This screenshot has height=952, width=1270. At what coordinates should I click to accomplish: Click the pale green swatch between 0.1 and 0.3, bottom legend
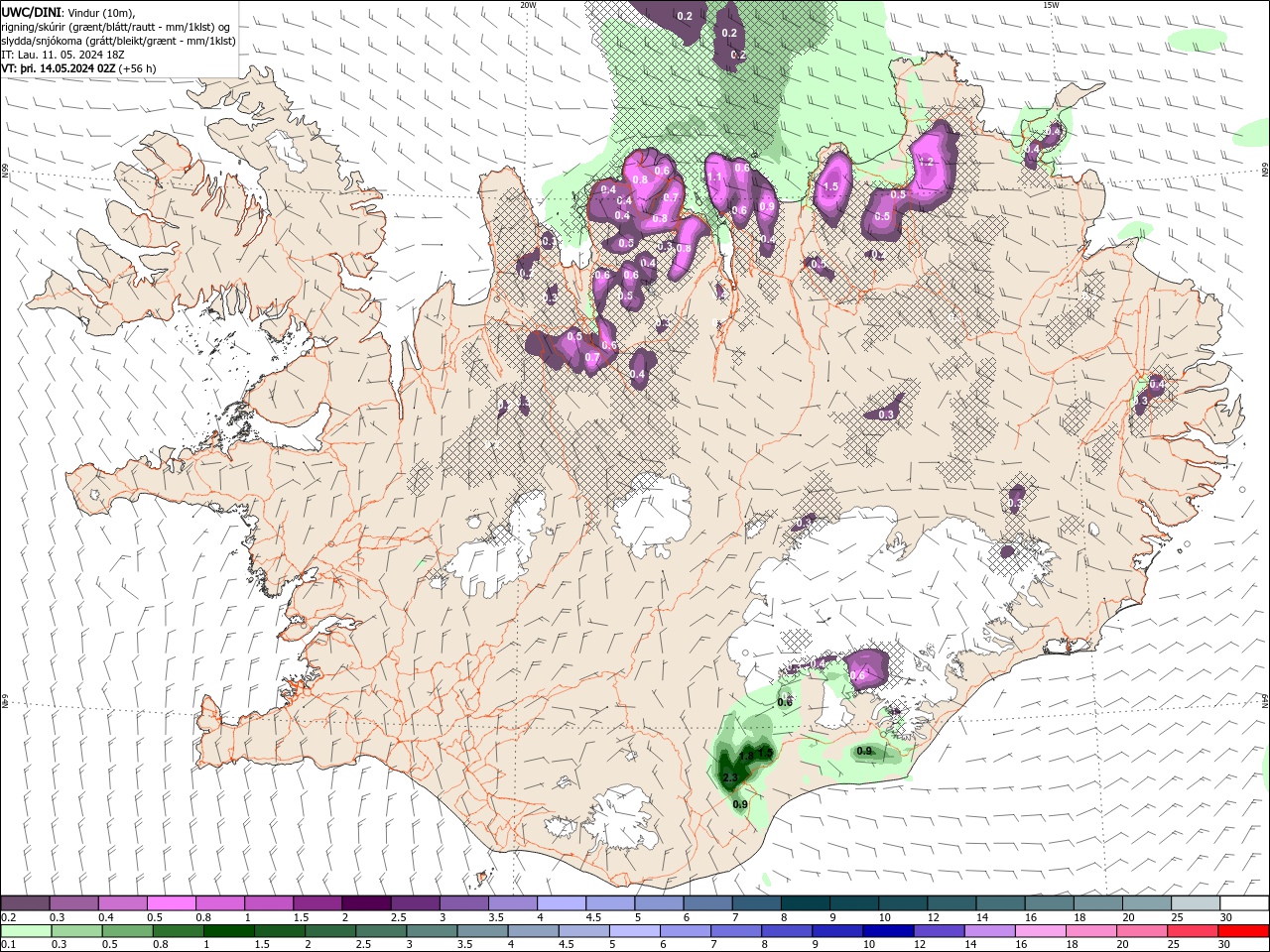(27, 931)
